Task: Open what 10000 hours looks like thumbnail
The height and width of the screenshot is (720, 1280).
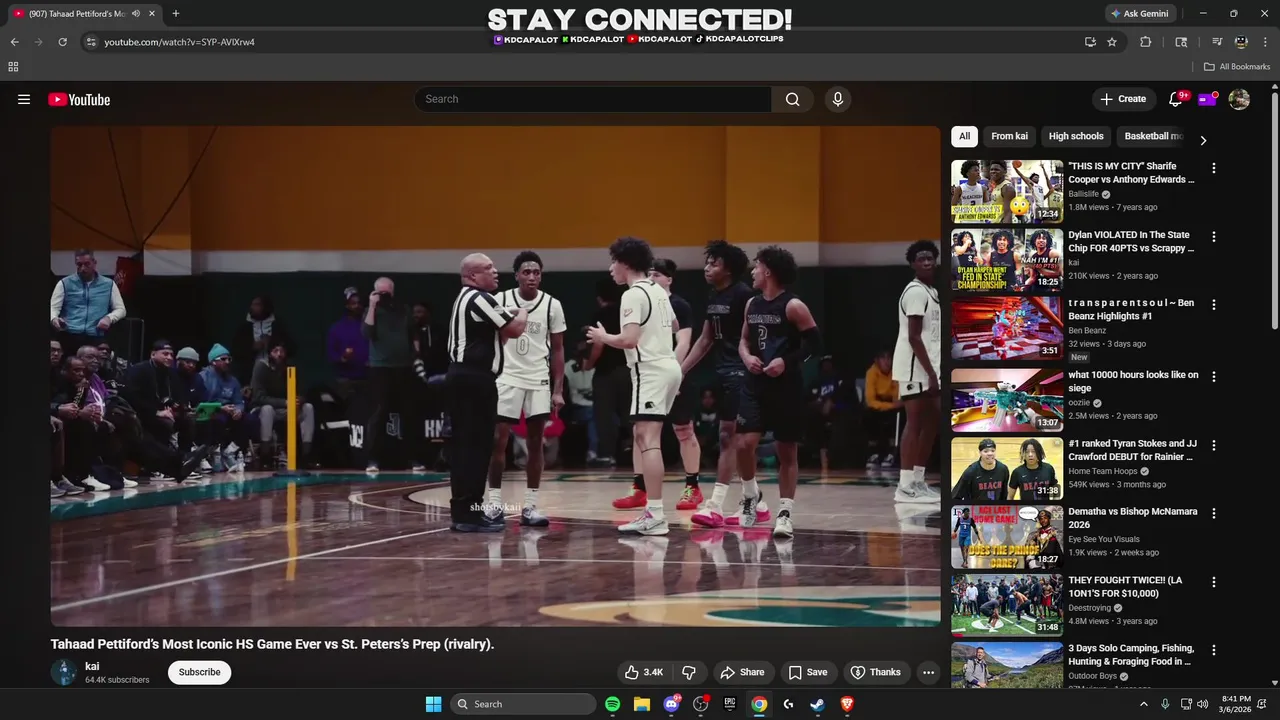Action: [x=1007, y=400]
